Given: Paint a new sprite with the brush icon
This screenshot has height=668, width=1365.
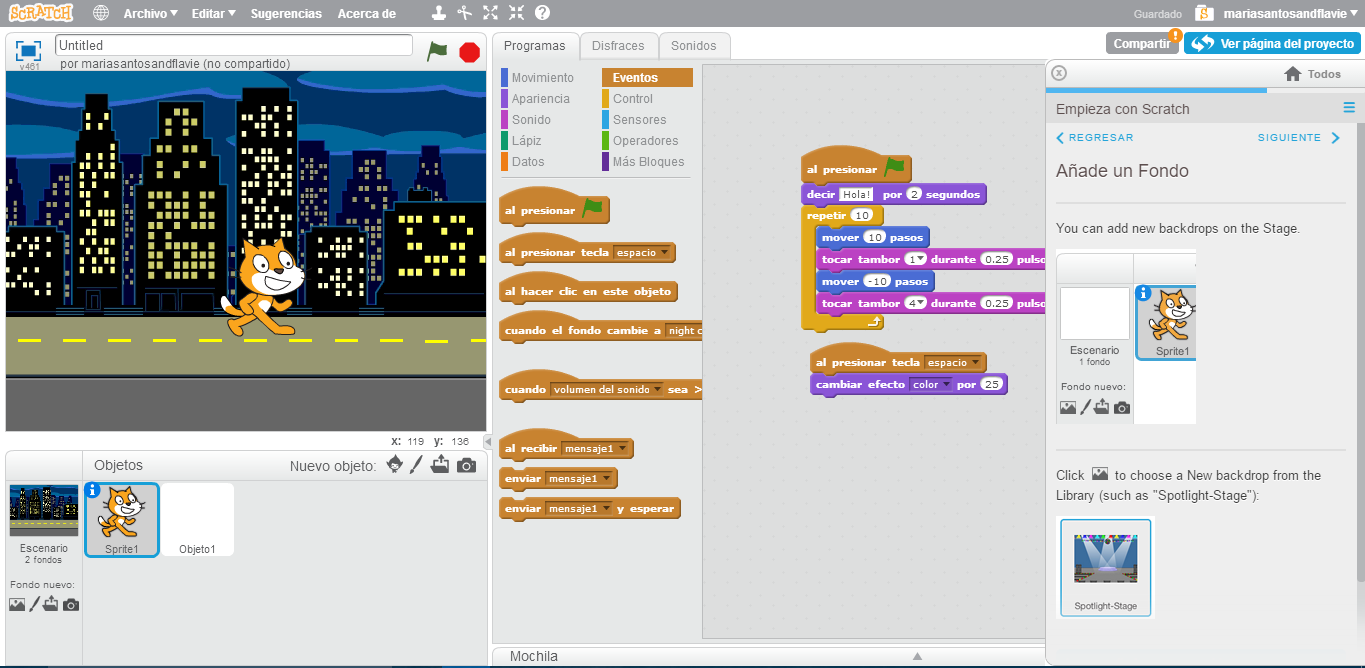Looking at the screenshot, I should click(417, 465).
